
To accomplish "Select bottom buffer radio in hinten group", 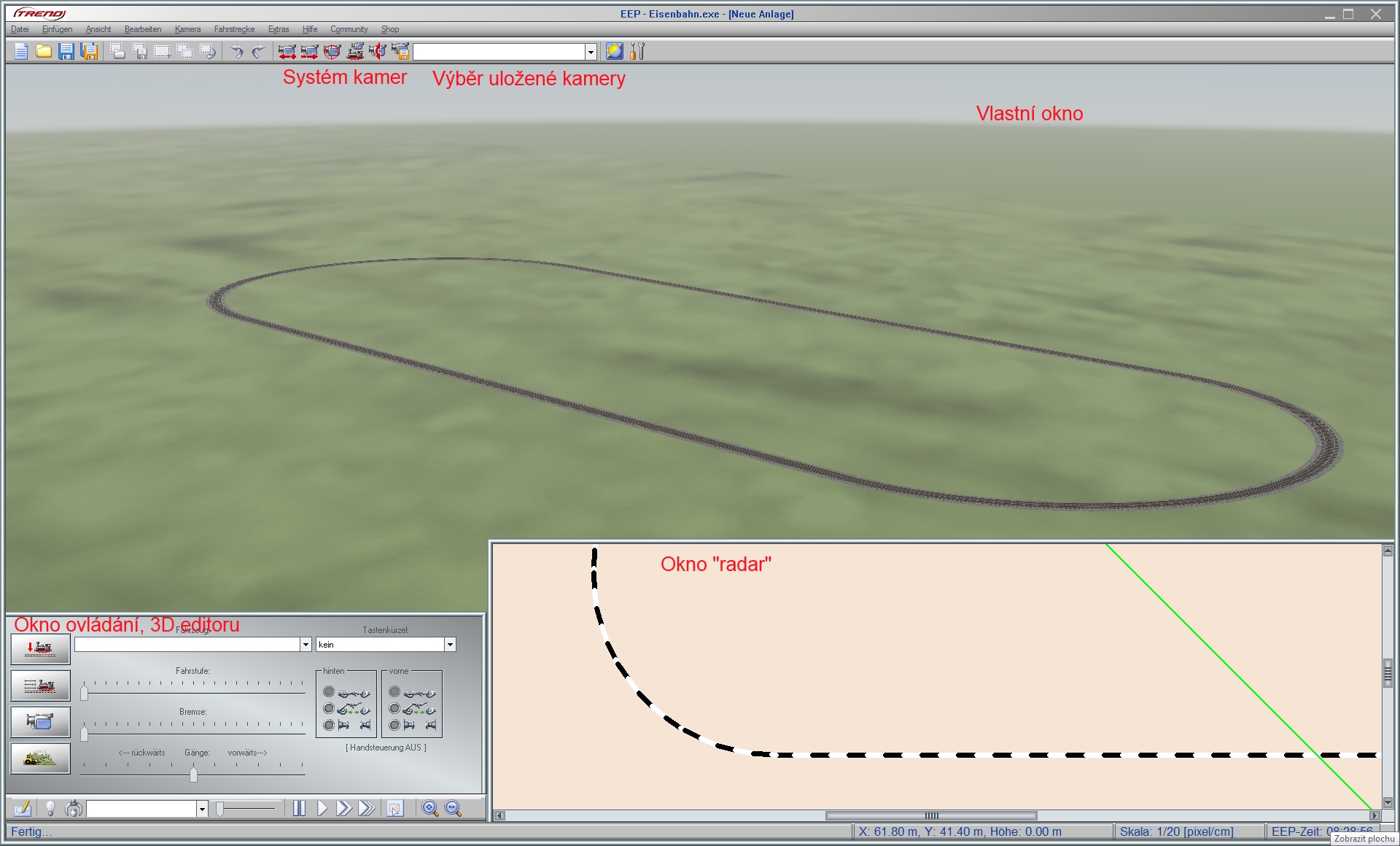I will [x=329, y=725].
